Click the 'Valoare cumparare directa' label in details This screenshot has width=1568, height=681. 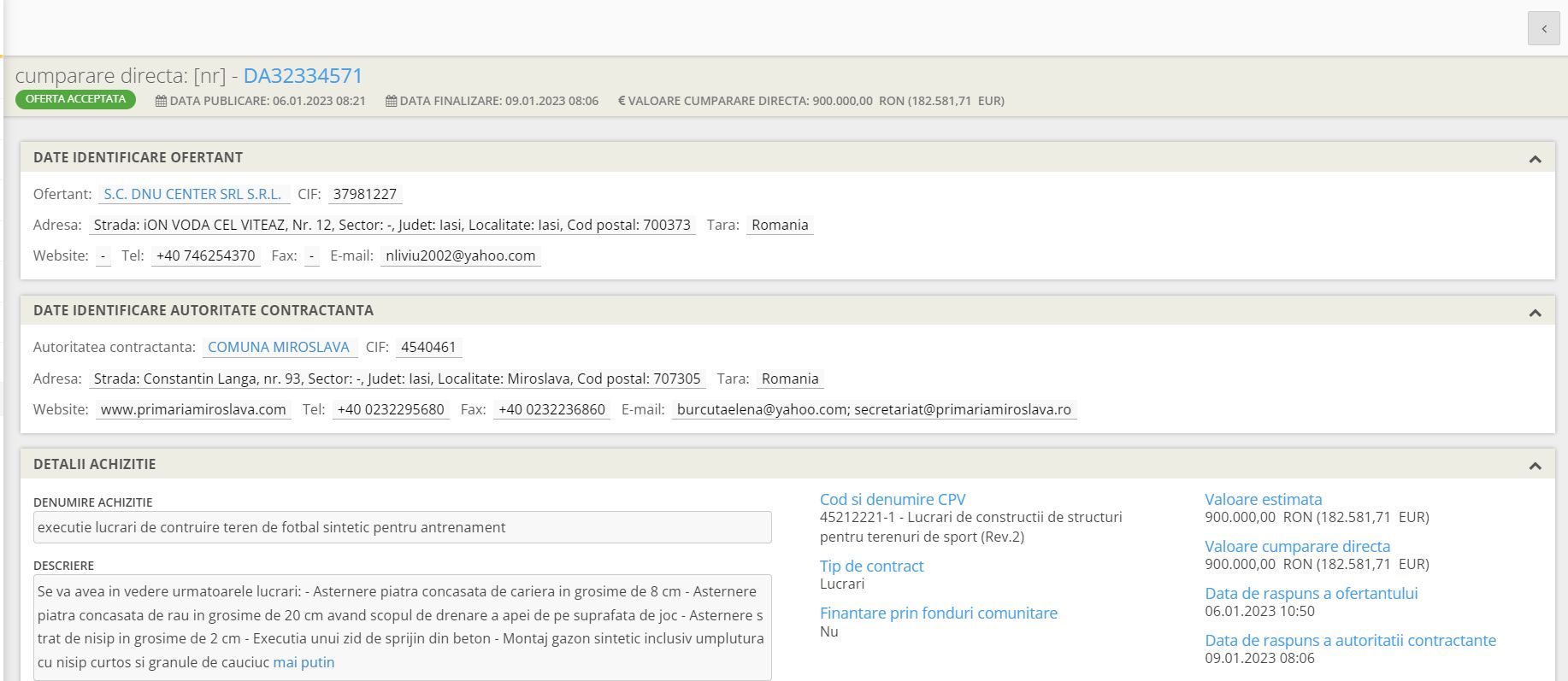click(1297, 546)
